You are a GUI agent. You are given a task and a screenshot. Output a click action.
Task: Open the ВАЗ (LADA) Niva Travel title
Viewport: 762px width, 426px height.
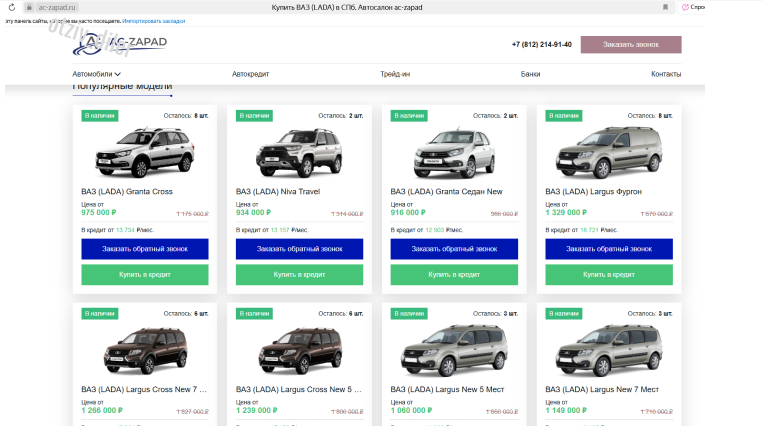[278, 191]
